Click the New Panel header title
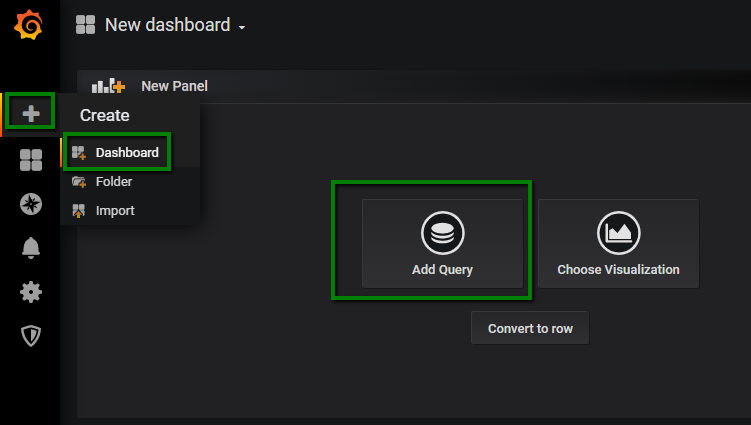The width and height of the screenshot is (751, 425). coord(174,86)
